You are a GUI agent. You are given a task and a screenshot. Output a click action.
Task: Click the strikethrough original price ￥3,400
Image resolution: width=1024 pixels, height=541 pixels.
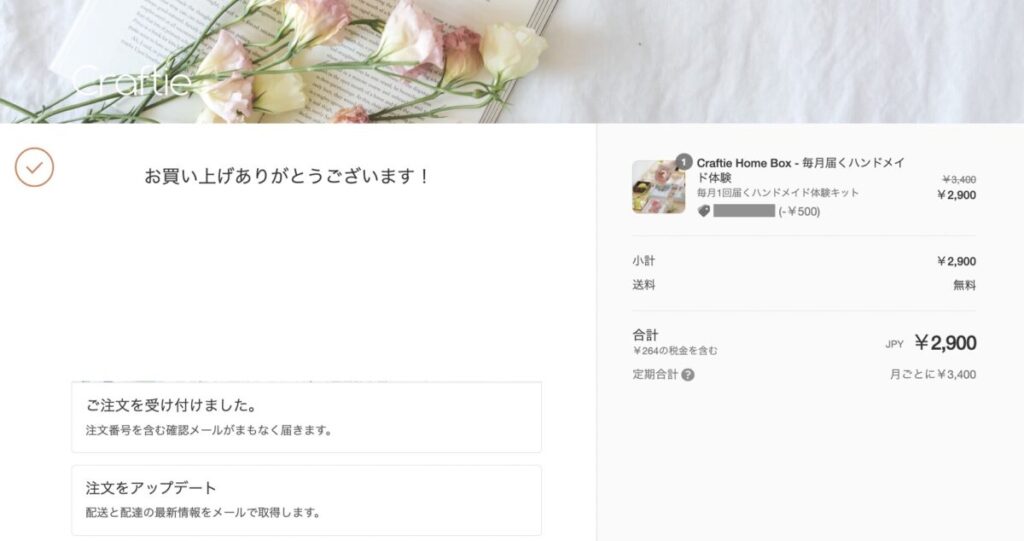(x=959, y=180)
